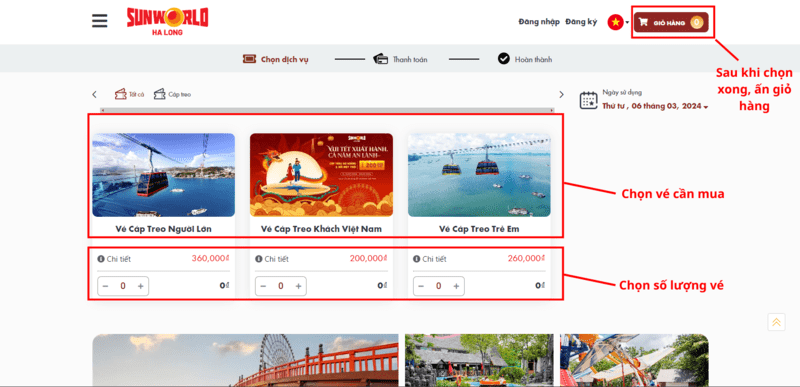This screenshot has width=800, height=387.
Task: Open the red bridge and Ferris wheel photo
Action: coord(245,360)
